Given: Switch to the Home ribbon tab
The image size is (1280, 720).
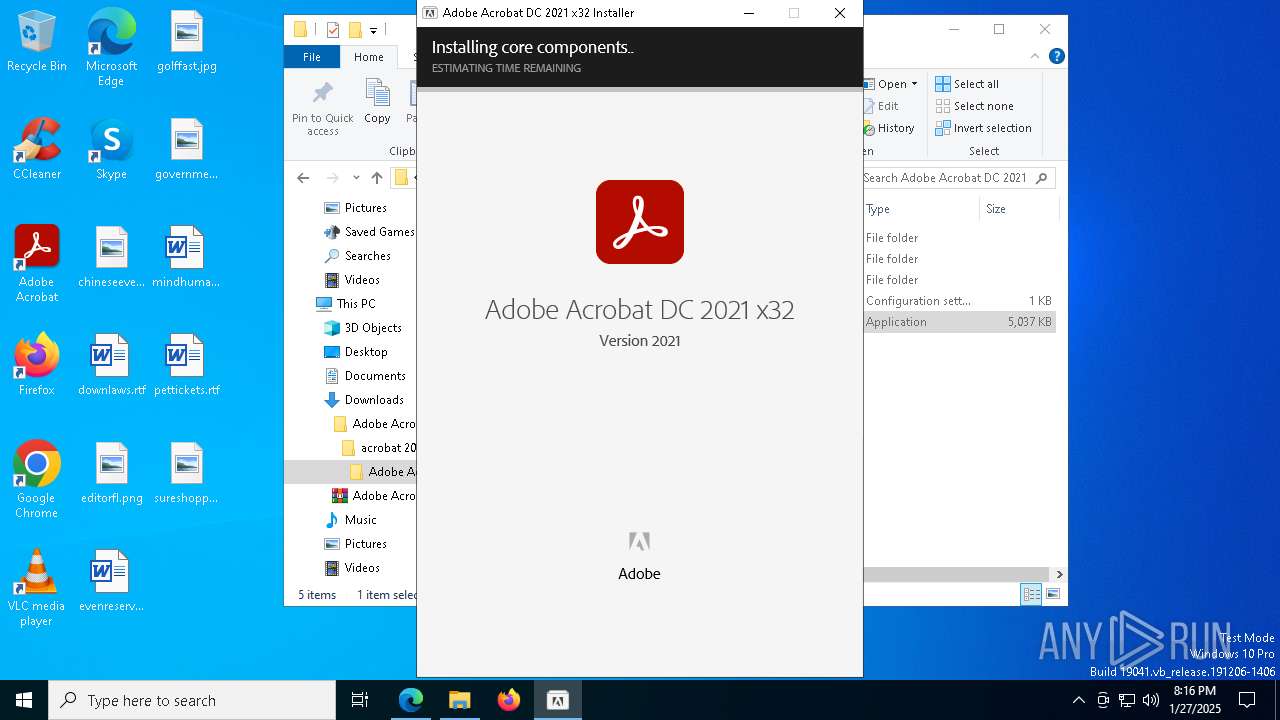Looking at the screenshot, I should click(368, 57).
